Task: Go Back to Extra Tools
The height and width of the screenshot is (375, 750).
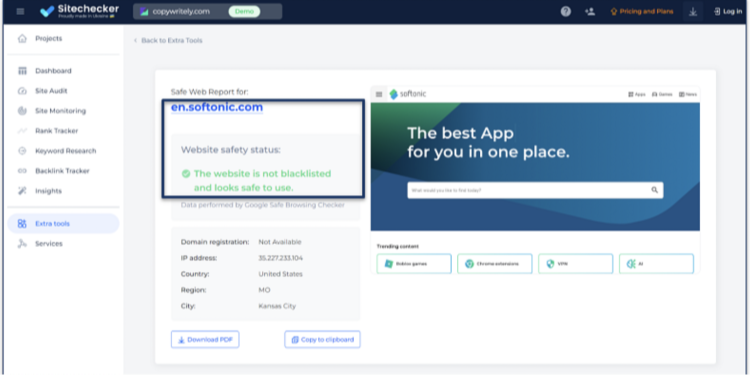Action: pyautogui.click(x=168, y=41)
